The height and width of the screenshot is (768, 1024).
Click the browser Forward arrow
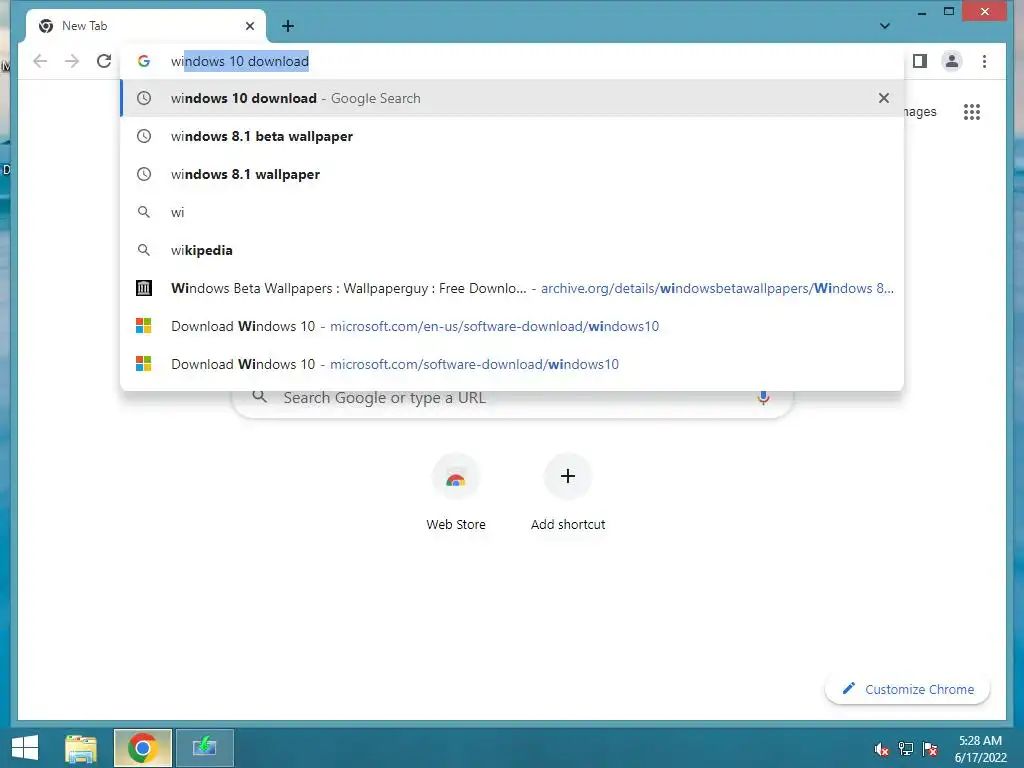tap(72, 61)
